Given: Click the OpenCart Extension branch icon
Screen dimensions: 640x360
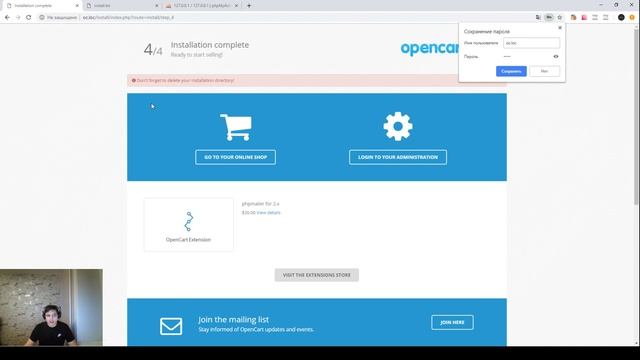Looking at the screenshot, I should pos(188,222).
